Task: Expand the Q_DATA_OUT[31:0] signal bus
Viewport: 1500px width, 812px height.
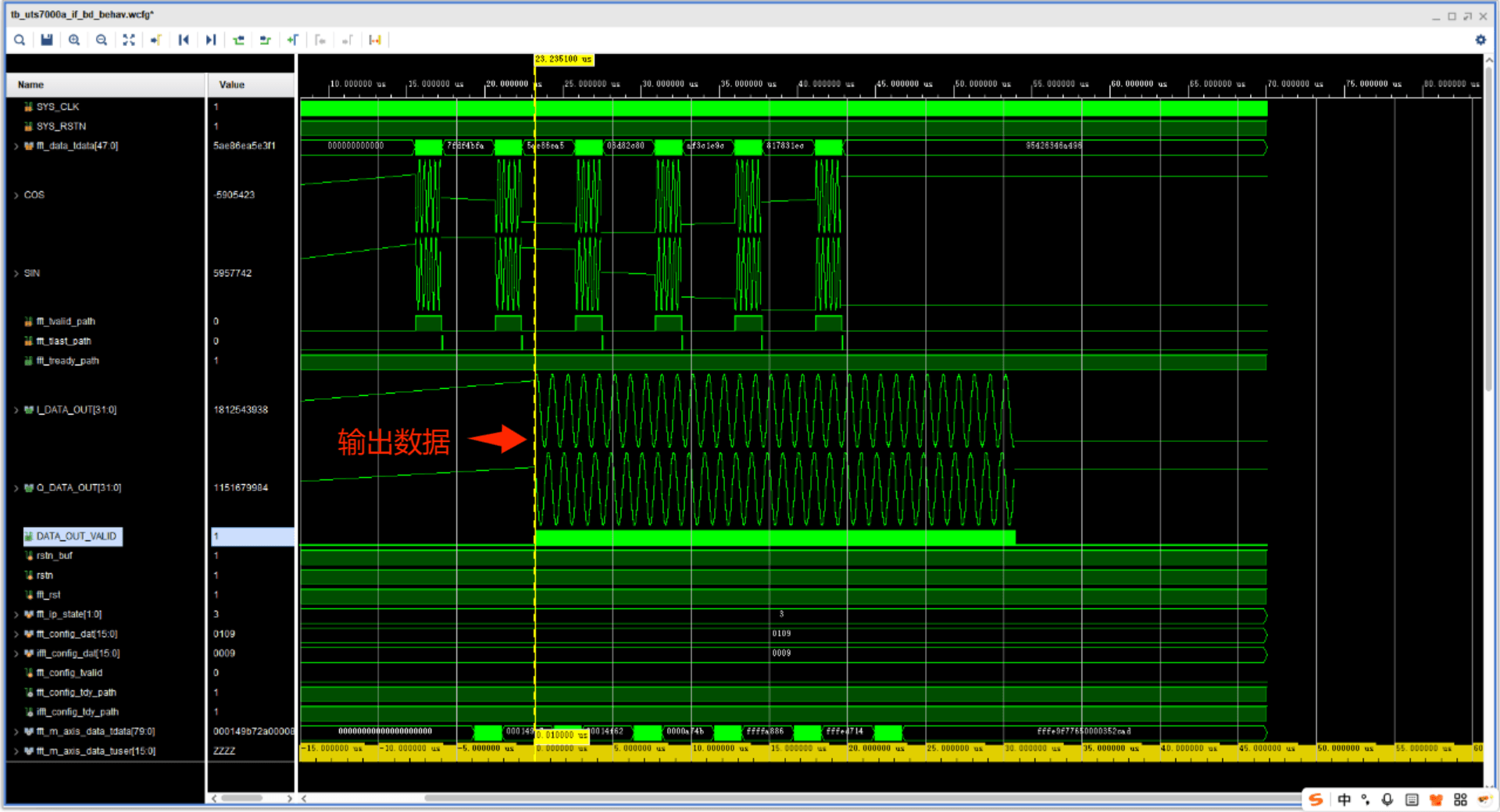Action: click(16, 487)
